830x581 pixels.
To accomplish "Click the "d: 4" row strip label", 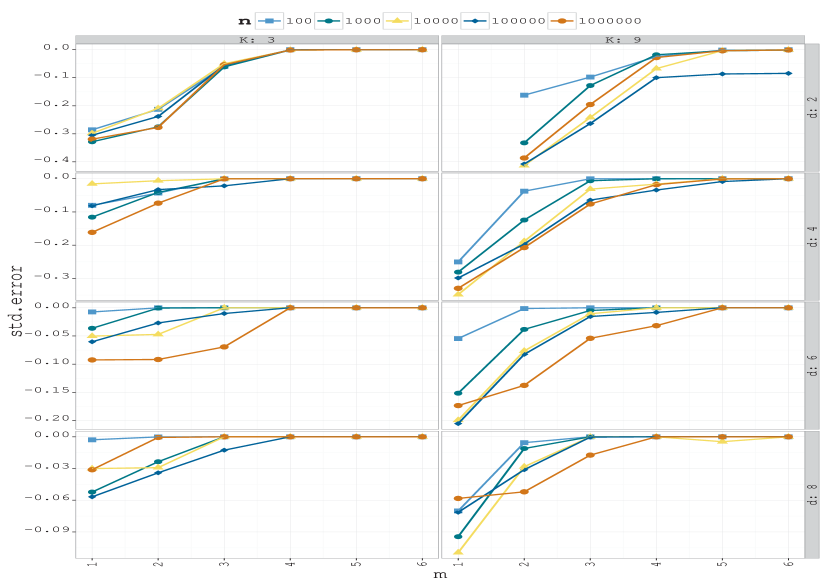I will pos(813,237).
